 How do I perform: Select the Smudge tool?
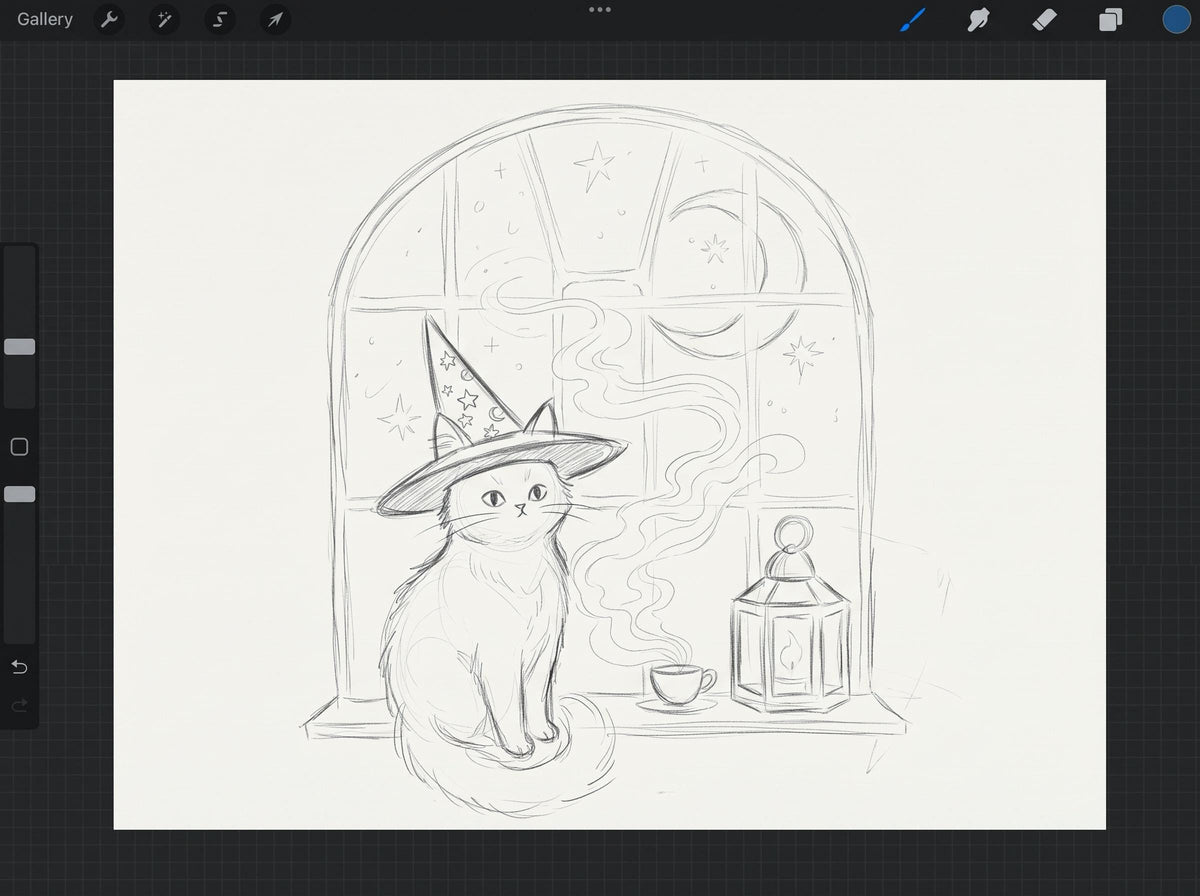coord(978,19)
